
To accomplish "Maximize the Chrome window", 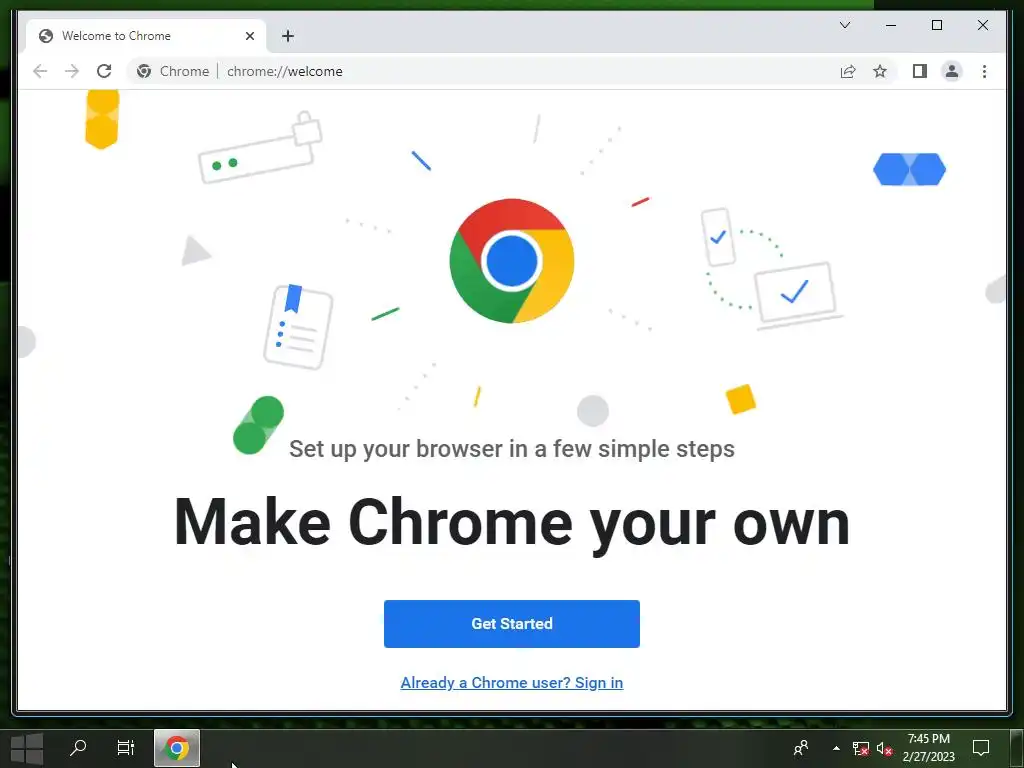I will pos(936,25).
